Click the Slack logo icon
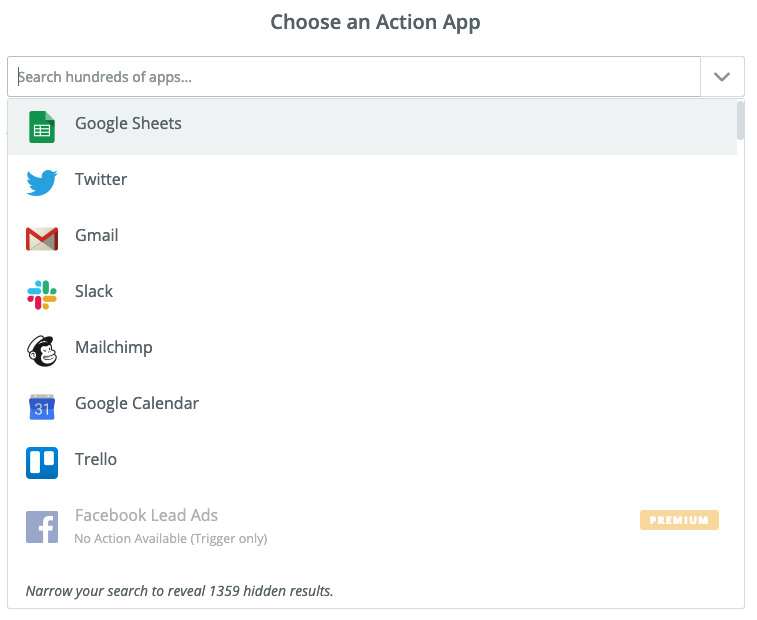Screen dimensions: 757x620 (42, 294)
